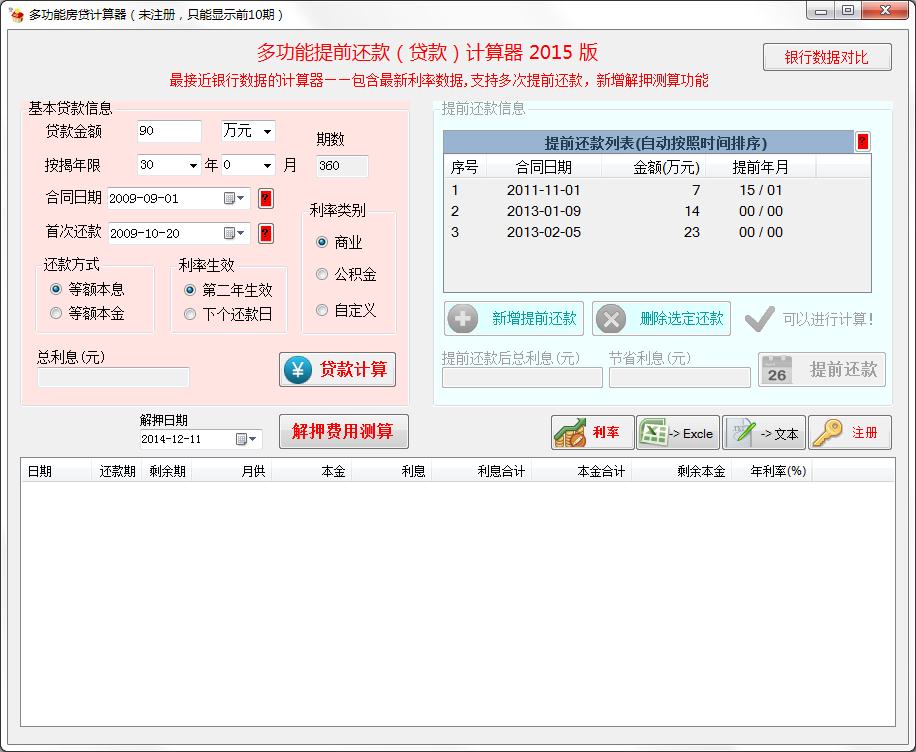Open 银行数据对比 comparison window
Screen dimensions: 916x752
828,57
